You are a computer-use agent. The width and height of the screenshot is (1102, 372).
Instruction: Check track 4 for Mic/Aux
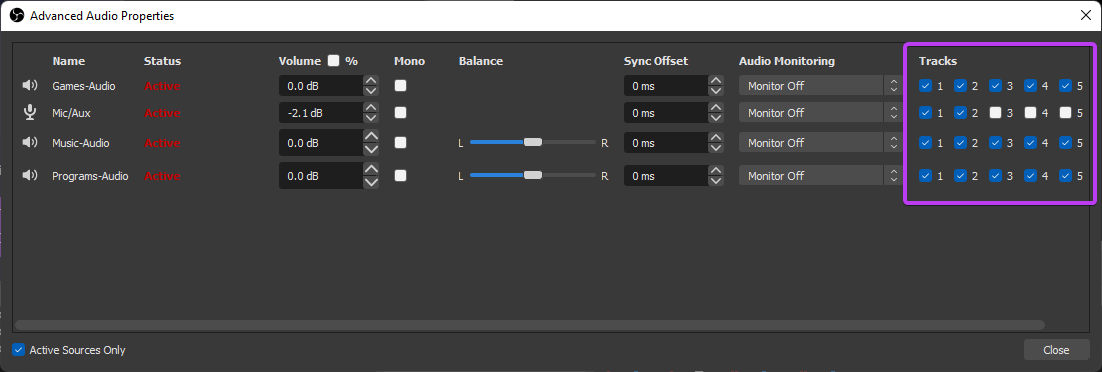[x=1031, y=113]
